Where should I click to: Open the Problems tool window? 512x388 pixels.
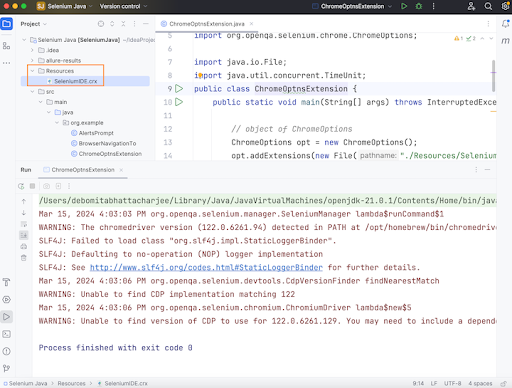click(6, 351)
